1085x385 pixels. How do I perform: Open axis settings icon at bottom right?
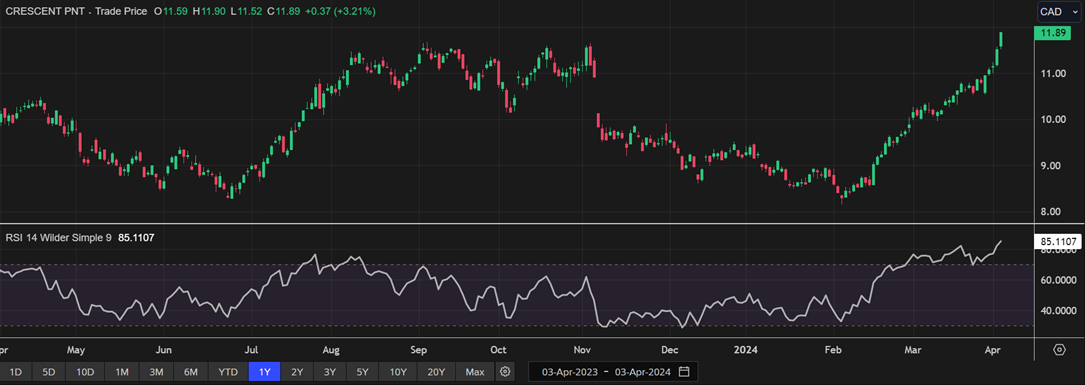pyautogui.click(x=1059, y=349)
